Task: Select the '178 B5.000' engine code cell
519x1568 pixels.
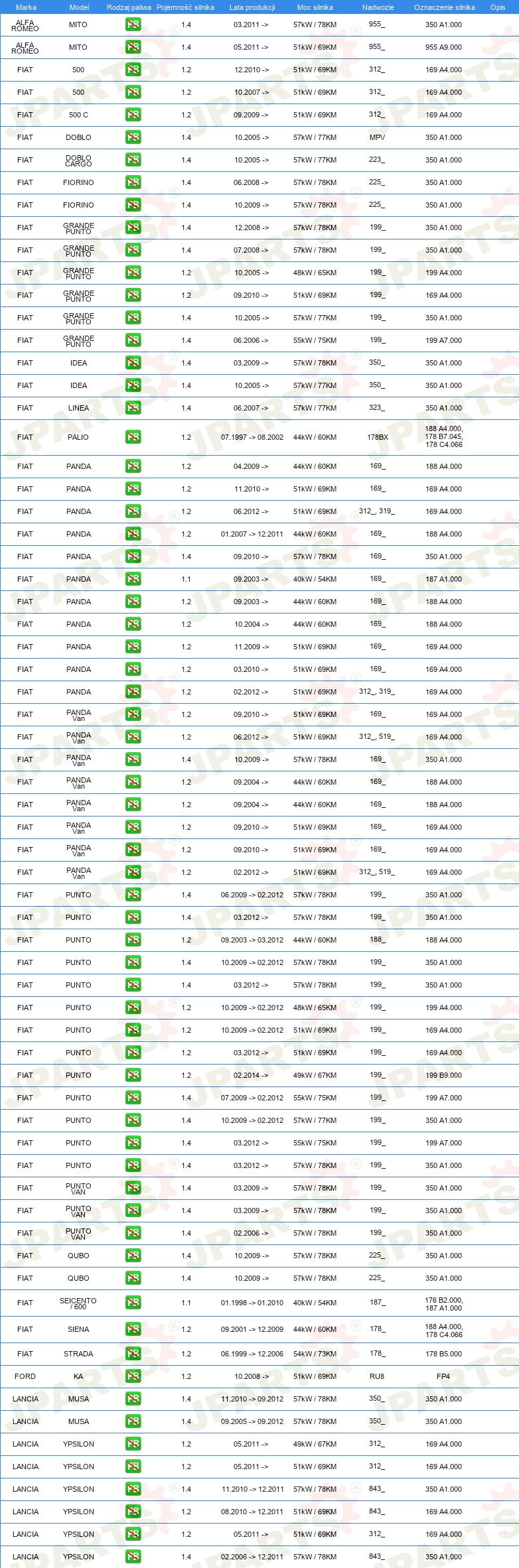Action: point(443,1354)
